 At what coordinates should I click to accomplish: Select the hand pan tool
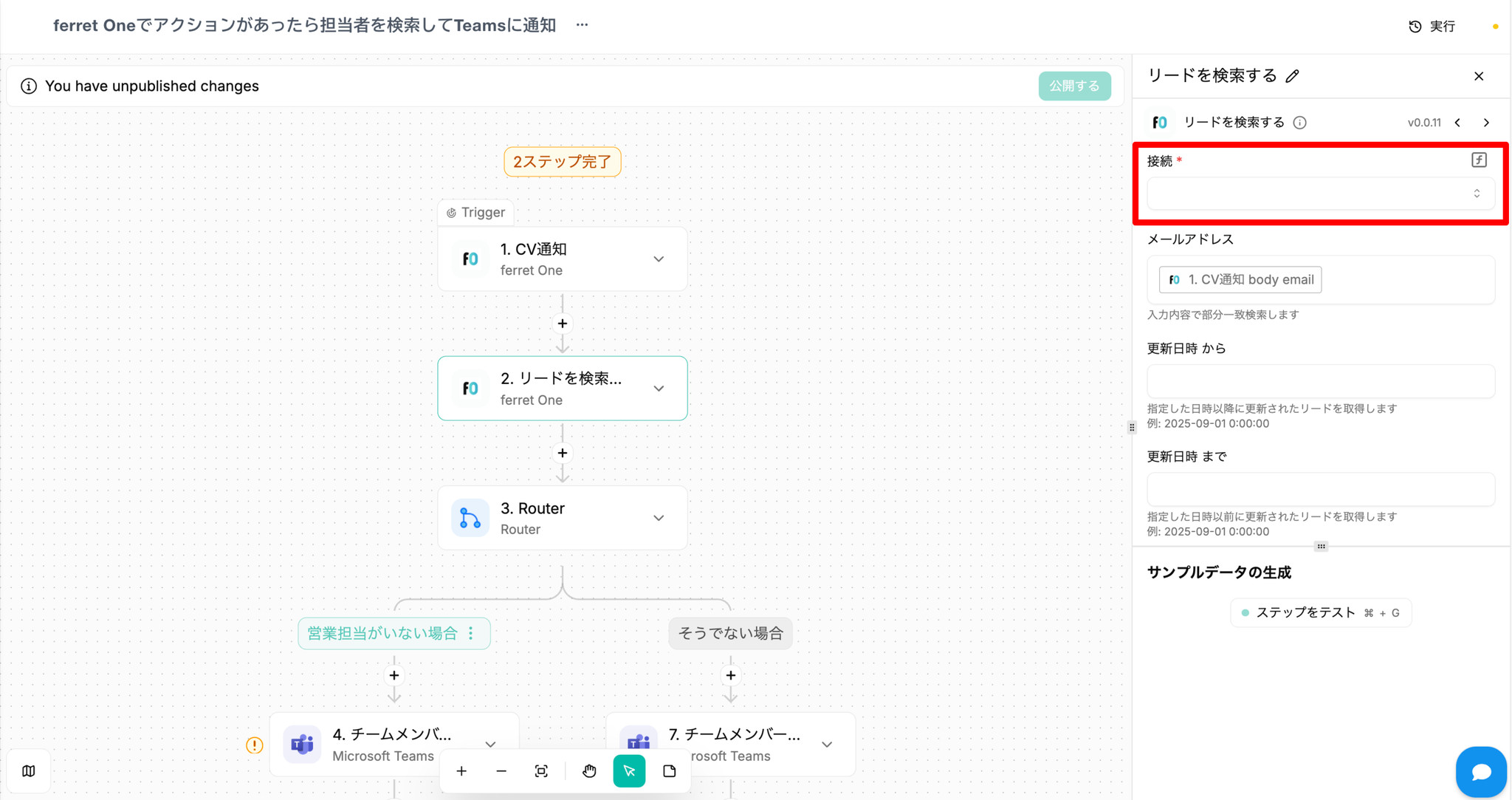click(x=588, y=771)
